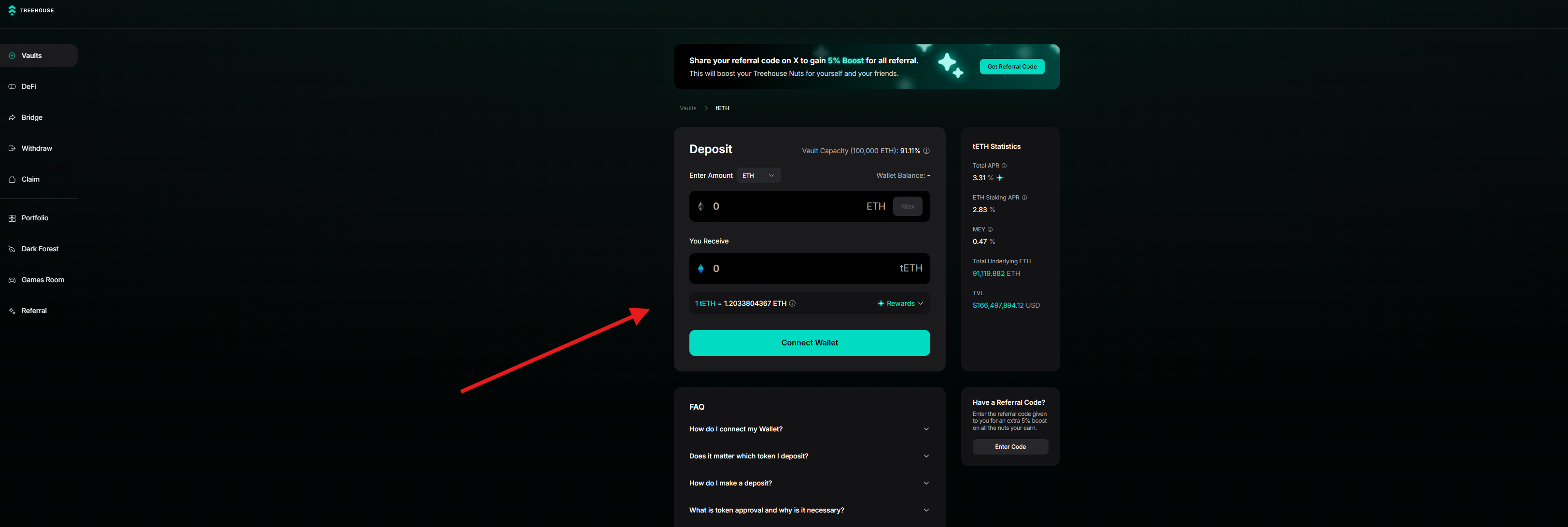This screenshot has height=527, width=1568.
Task: Click the Enter Code button
Action: [1010, 447]
